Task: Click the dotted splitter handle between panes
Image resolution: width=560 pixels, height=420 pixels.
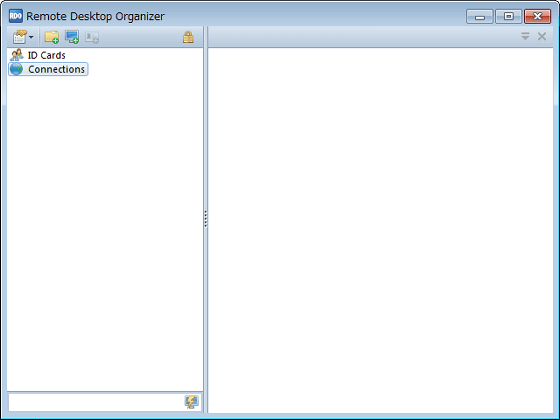Action: pos(206,219)
